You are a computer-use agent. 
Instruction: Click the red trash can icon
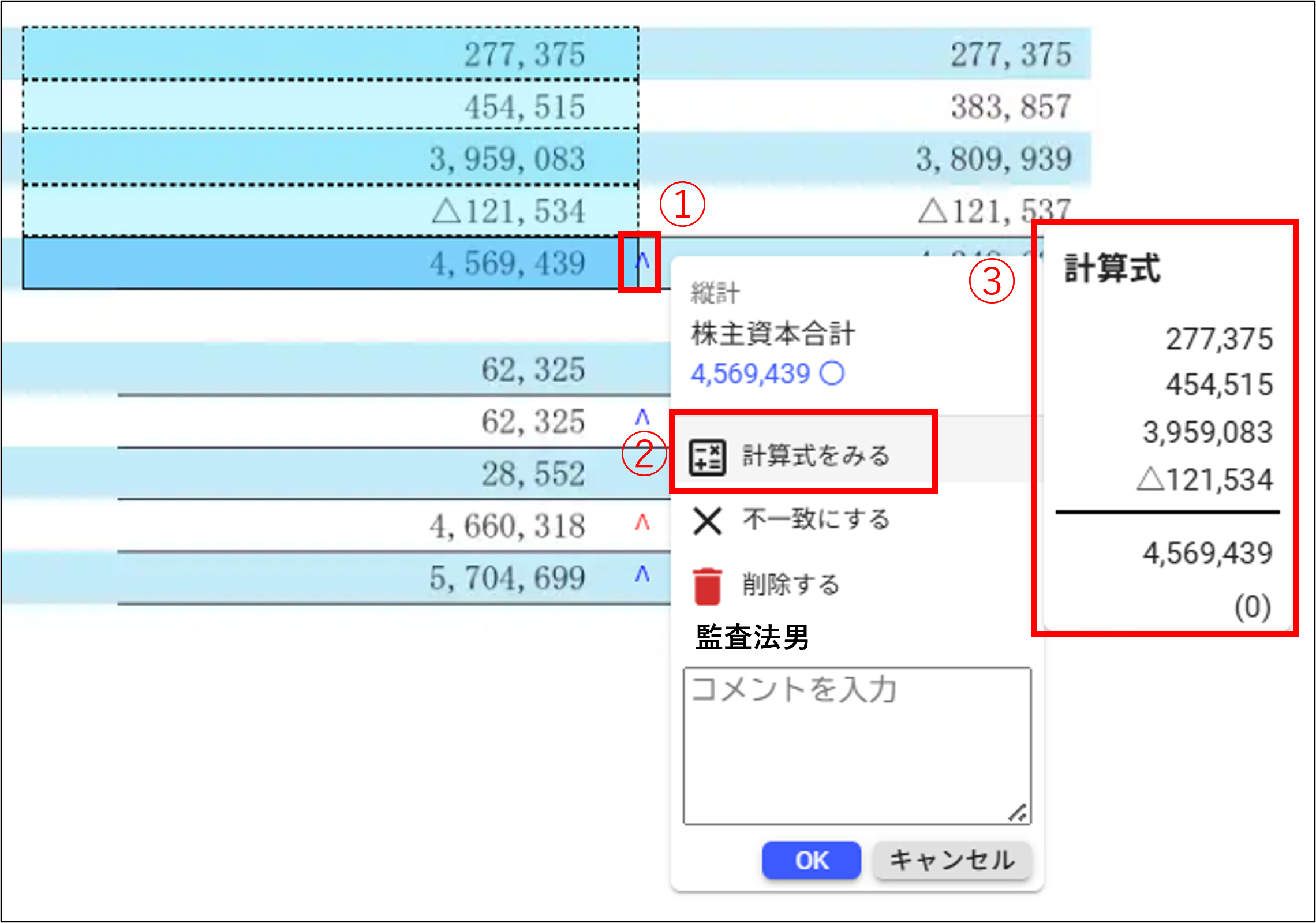(707, 586)
